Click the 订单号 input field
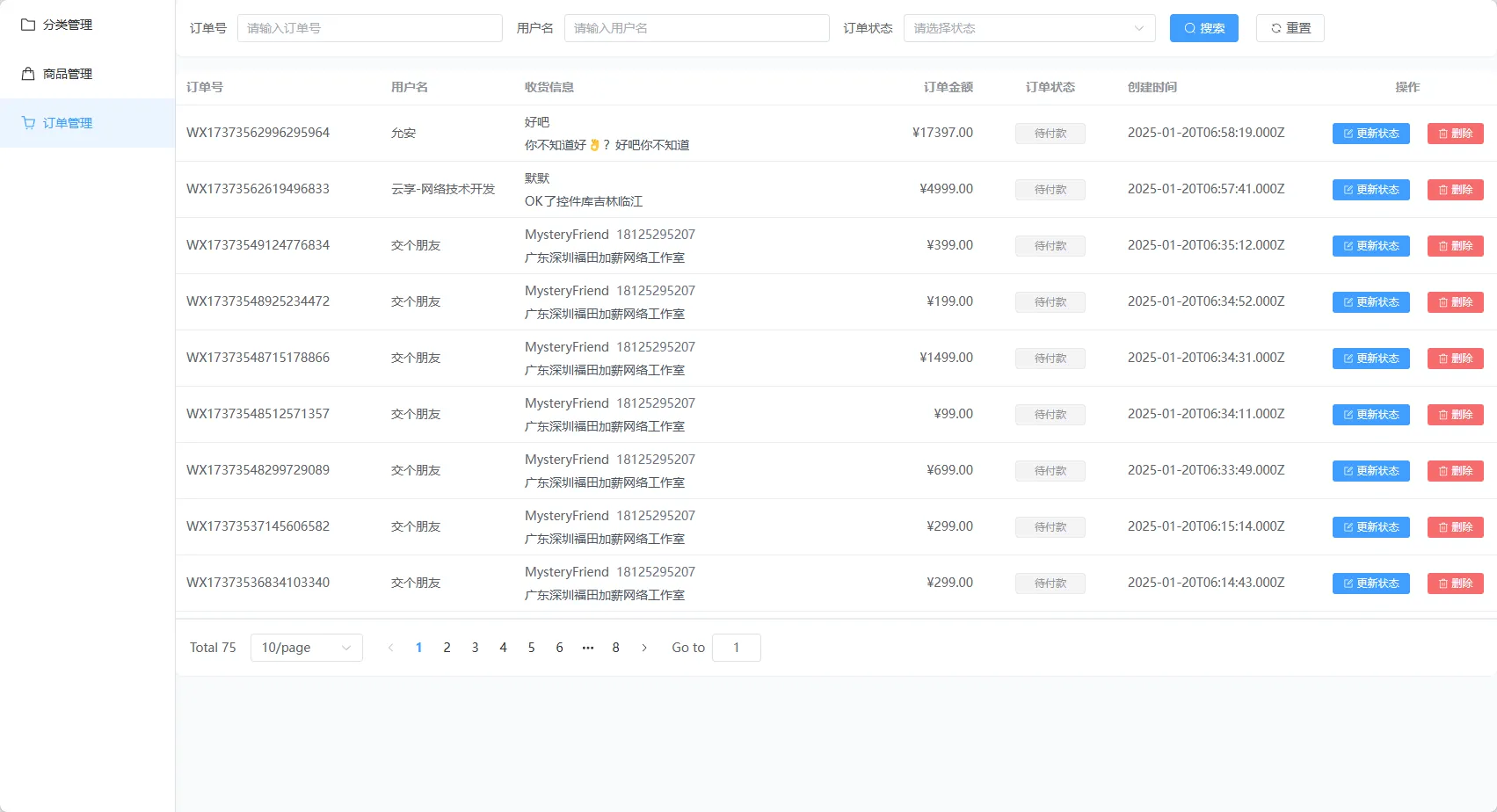Screen dimensions: 1497x812 click(369, 27)
